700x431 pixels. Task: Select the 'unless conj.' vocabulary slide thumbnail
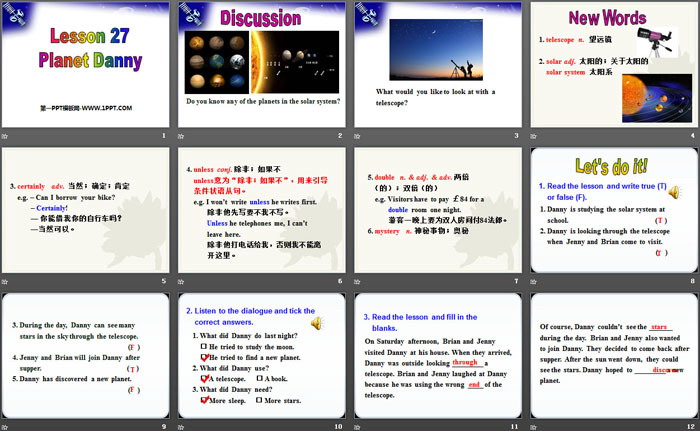coord(262,210)
